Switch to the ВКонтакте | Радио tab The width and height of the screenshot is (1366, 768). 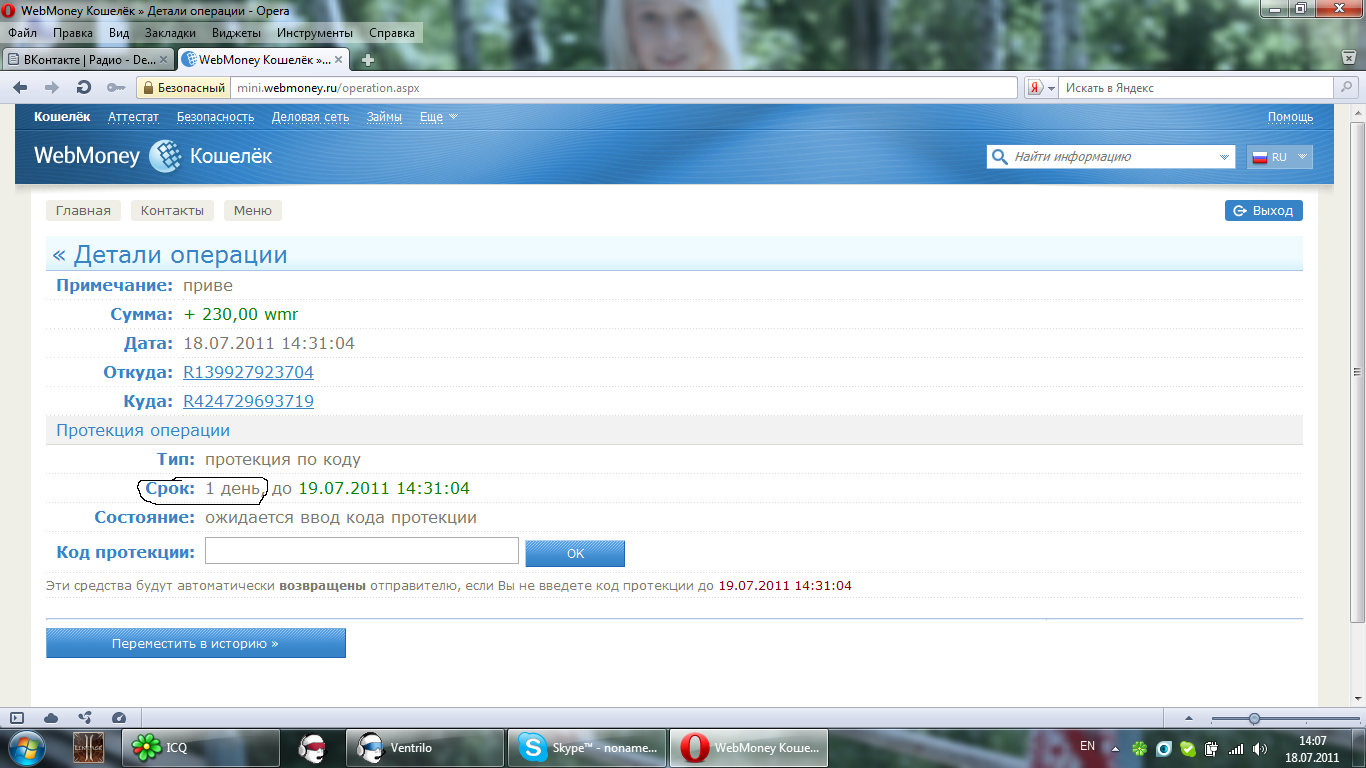point(88,60)
